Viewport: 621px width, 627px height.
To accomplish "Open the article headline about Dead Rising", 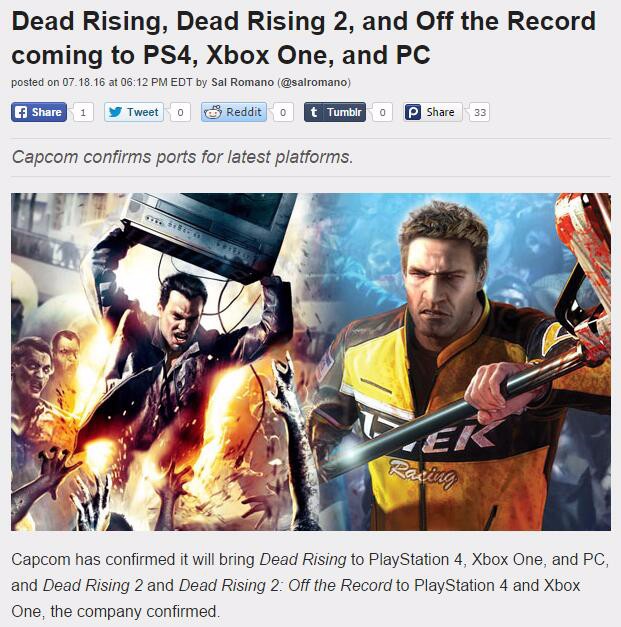I will pos(304,38).
